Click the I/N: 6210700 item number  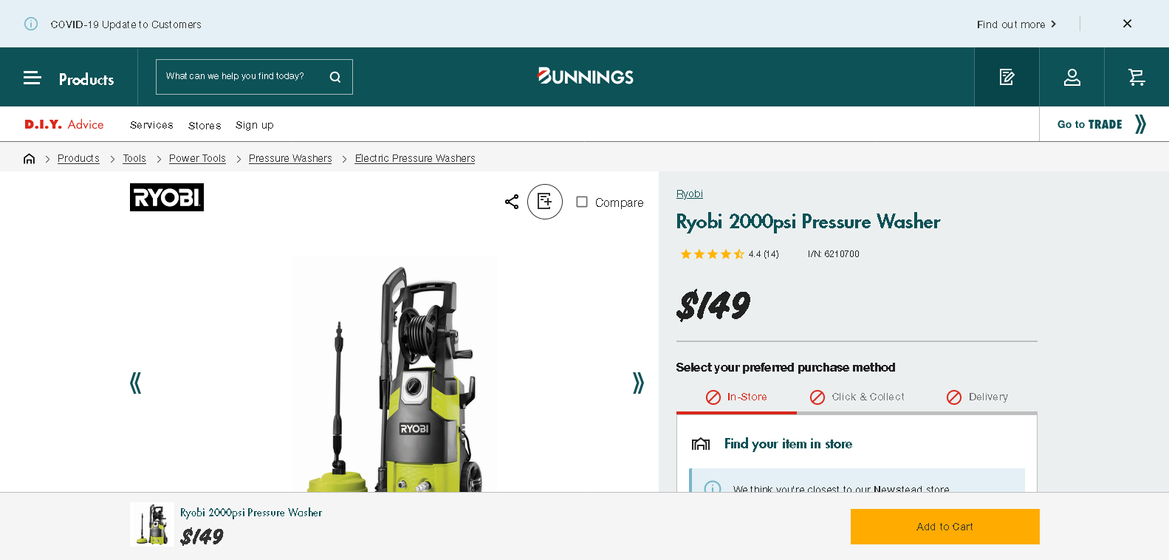(x=834, y=254)
